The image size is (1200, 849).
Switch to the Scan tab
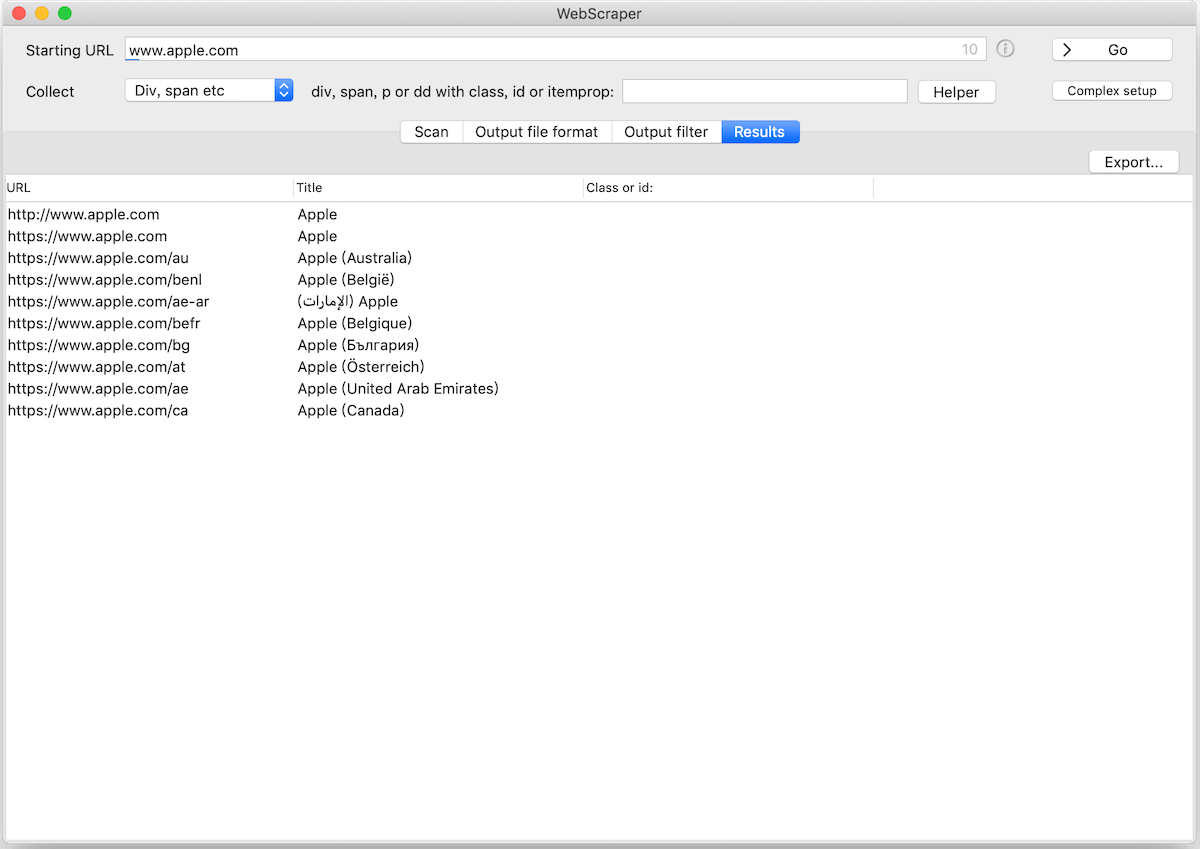point(432,132)
